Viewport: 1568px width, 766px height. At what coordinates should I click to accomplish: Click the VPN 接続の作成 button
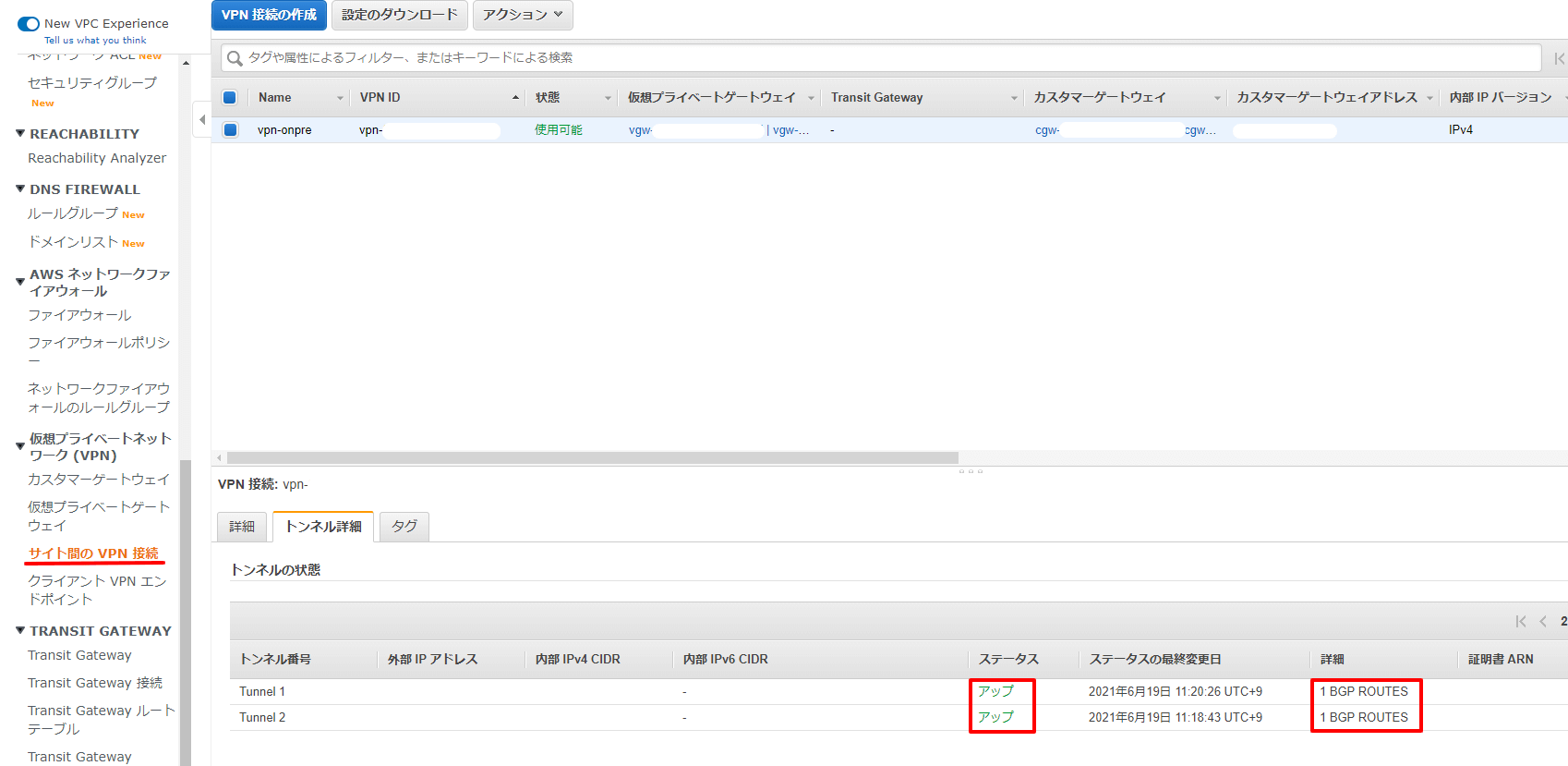click(x=269, y=15)
